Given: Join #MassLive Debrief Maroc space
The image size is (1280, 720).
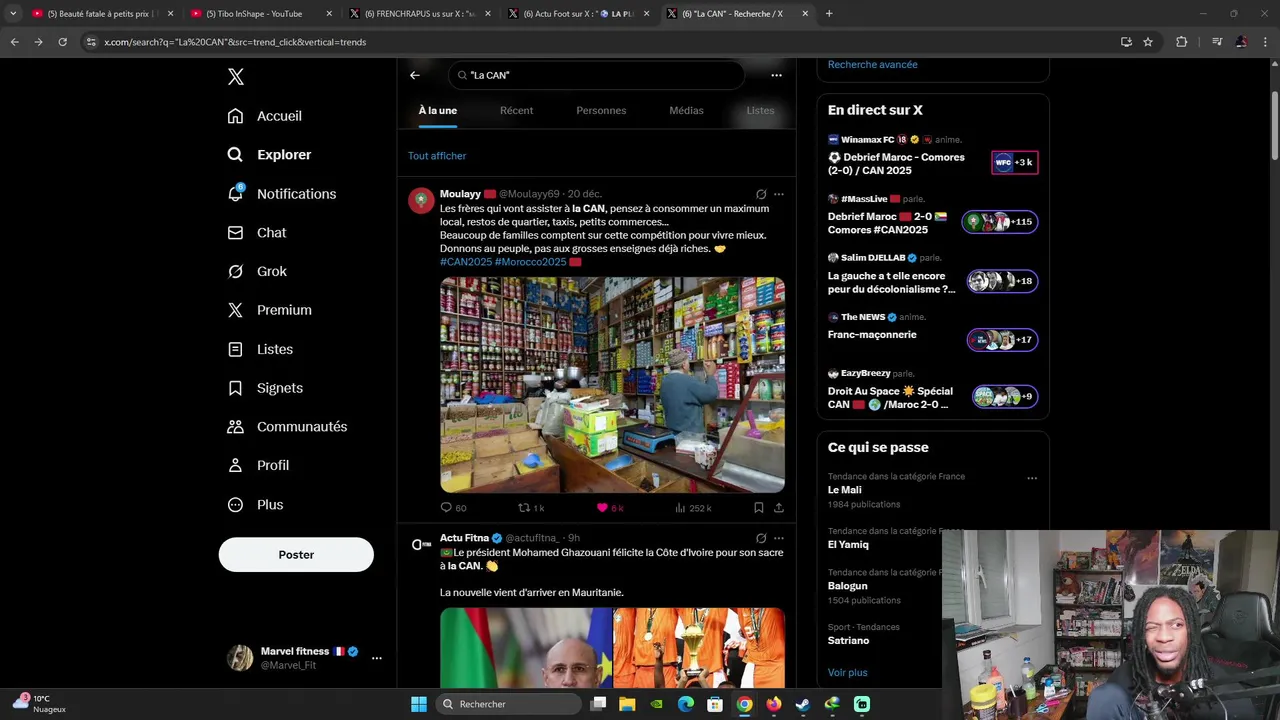Looking at the screenshot, I should pos(932,216).
